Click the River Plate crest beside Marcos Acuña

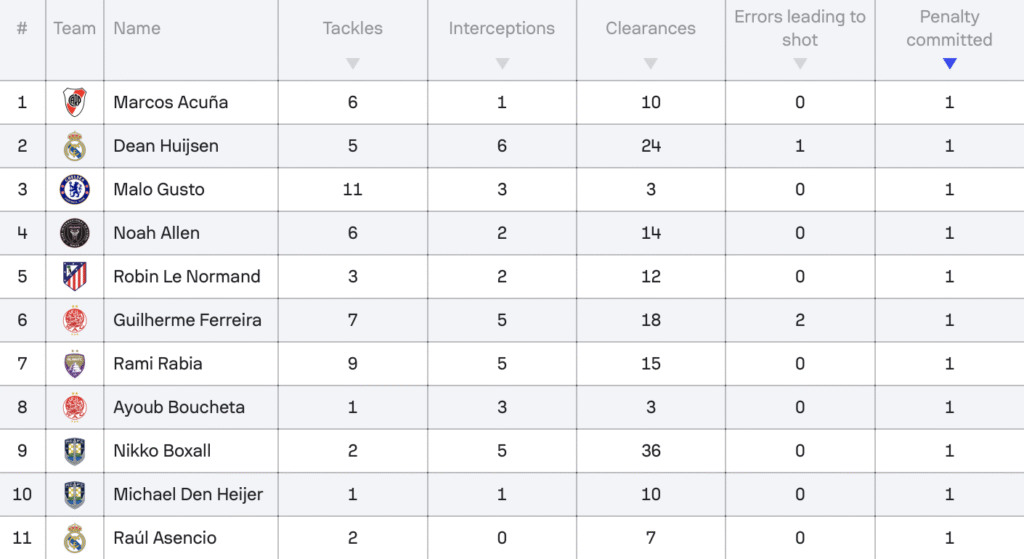[74, 102]
